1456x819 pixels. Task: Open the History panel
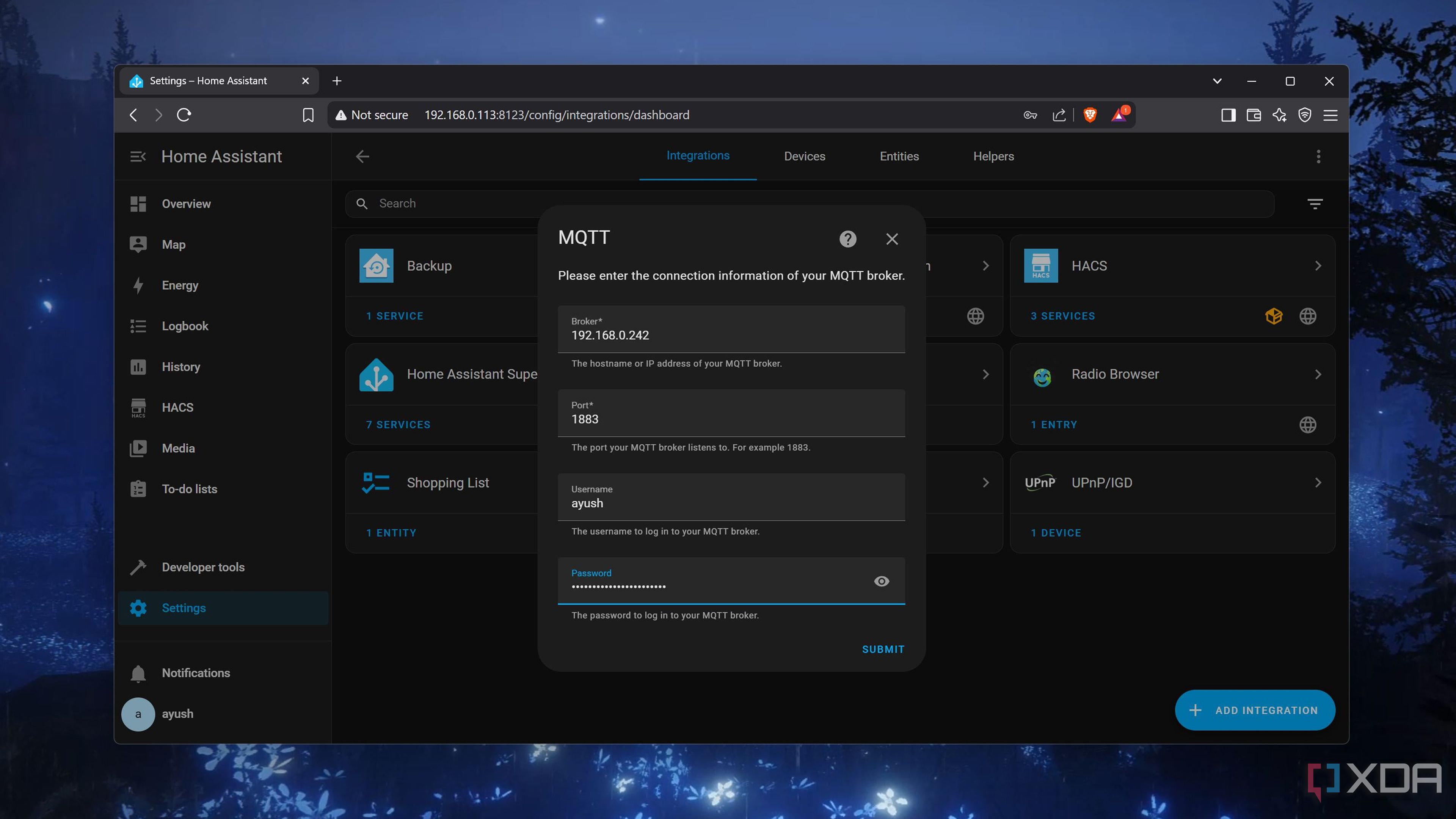223,367
